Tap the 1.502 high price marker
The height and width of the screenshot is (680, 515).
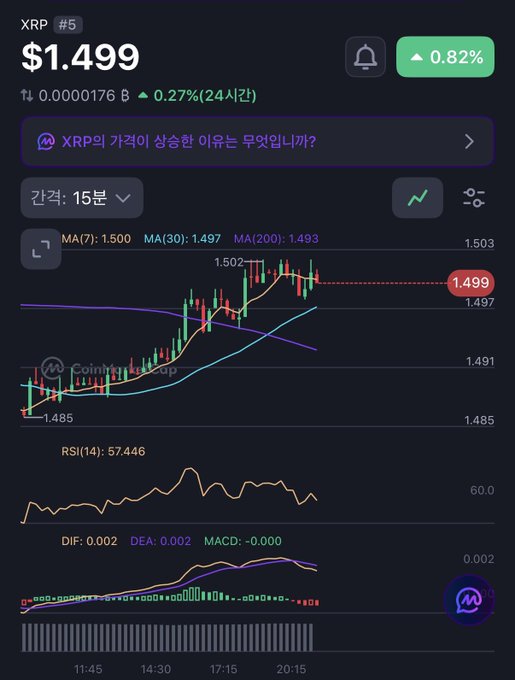click(229, 262)
